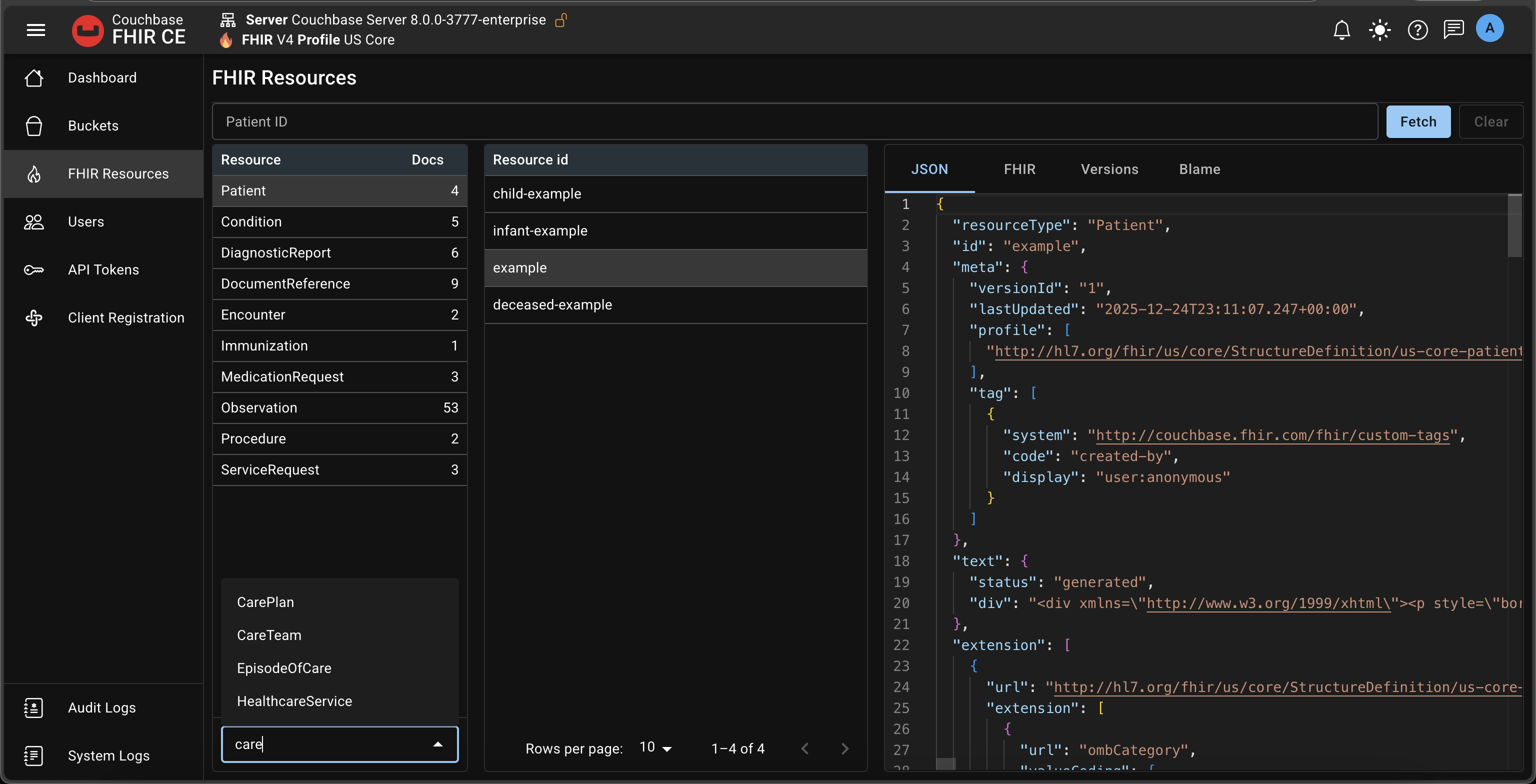Open Client Registration in sidebar

coord(126,318)
